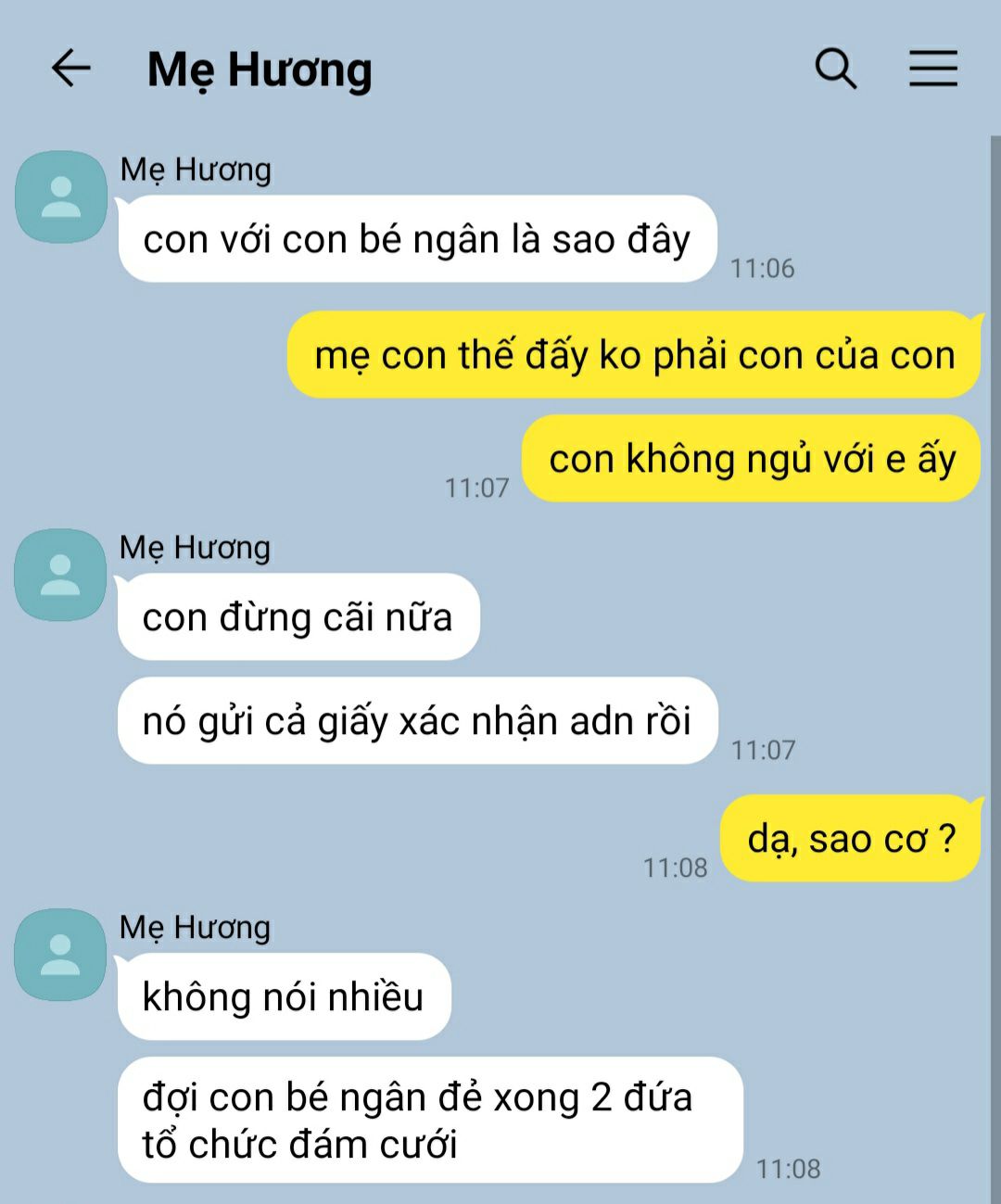Tap the avatar beside 'con đừng cãi nữa'
The image size is (1001, 1204).
coord(61,575)
